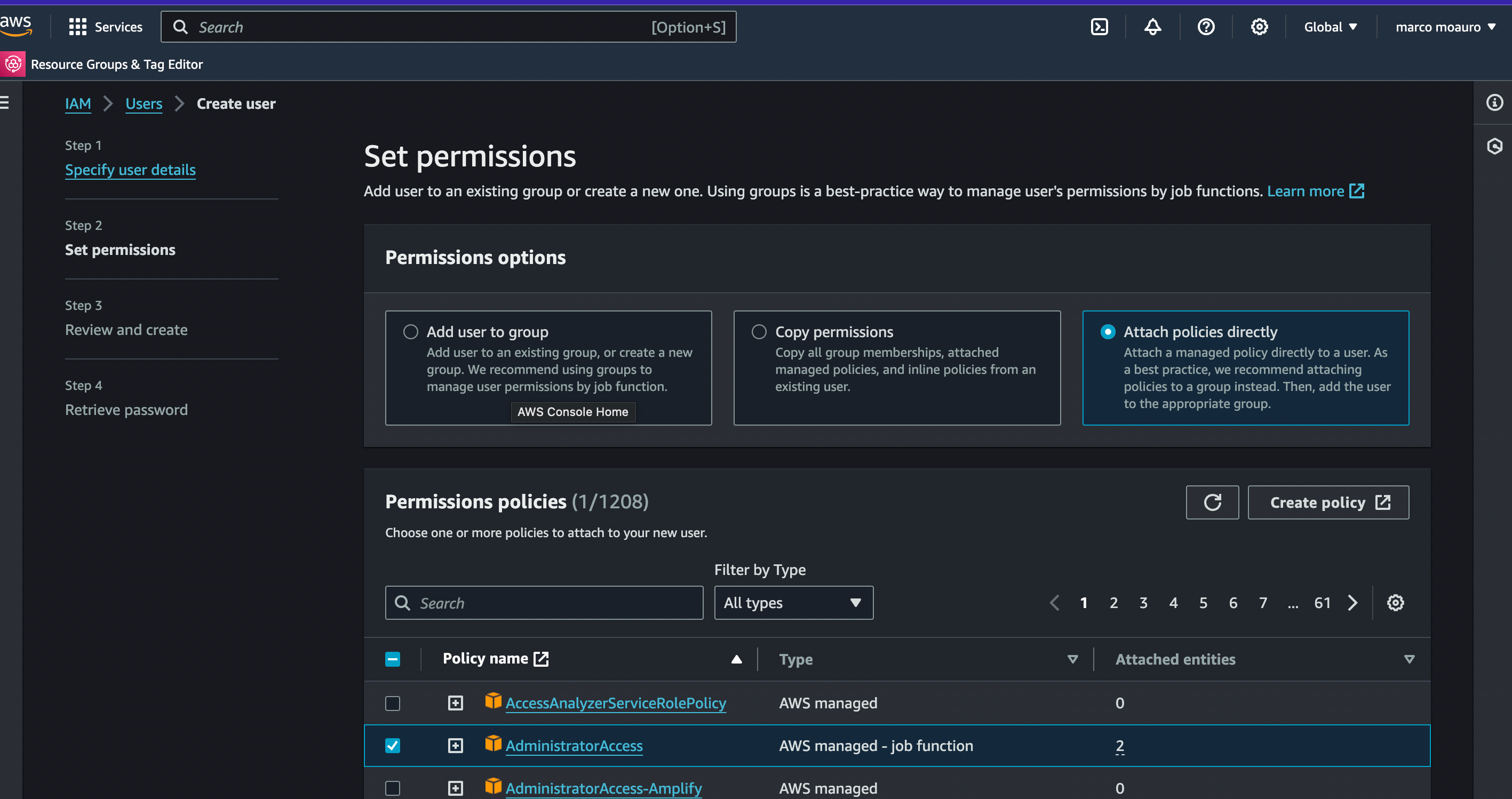Screen dimensions: 1512x799
Task: Open account settings via the gear icon
Action: [x=1260, y=26]
